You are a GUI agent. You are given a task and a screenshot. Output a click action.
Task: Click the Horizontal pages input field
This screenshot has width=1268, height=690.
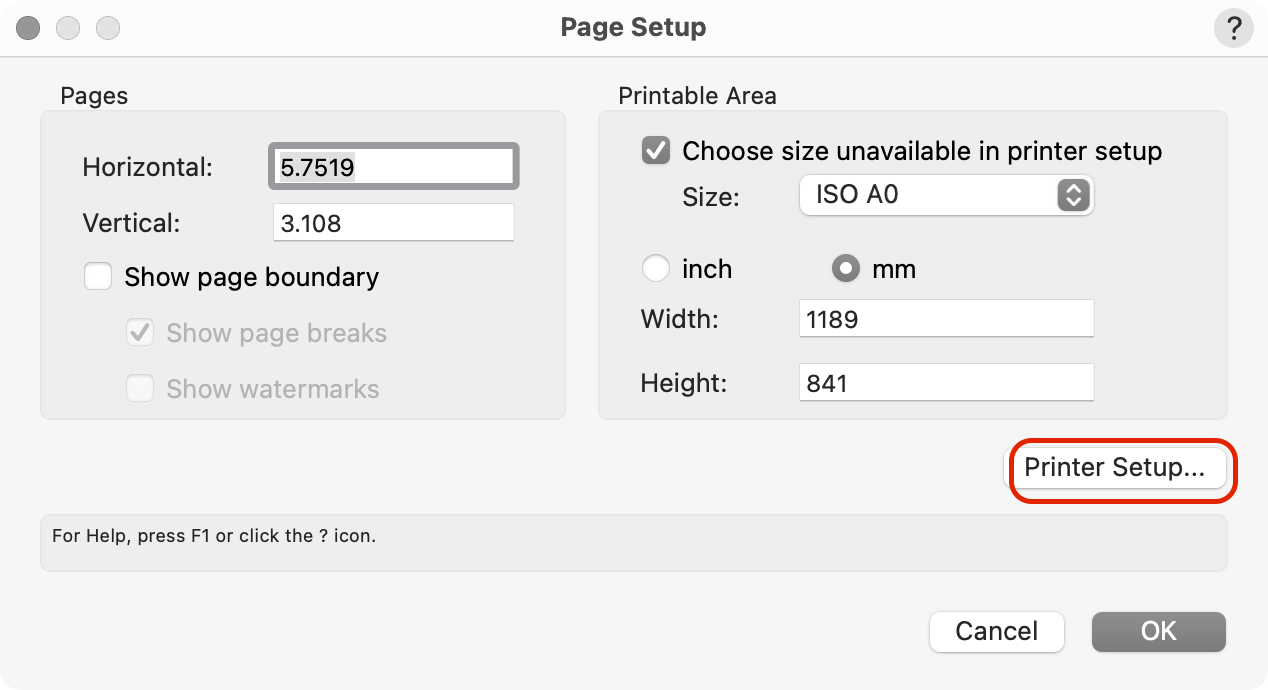point(394,166)
